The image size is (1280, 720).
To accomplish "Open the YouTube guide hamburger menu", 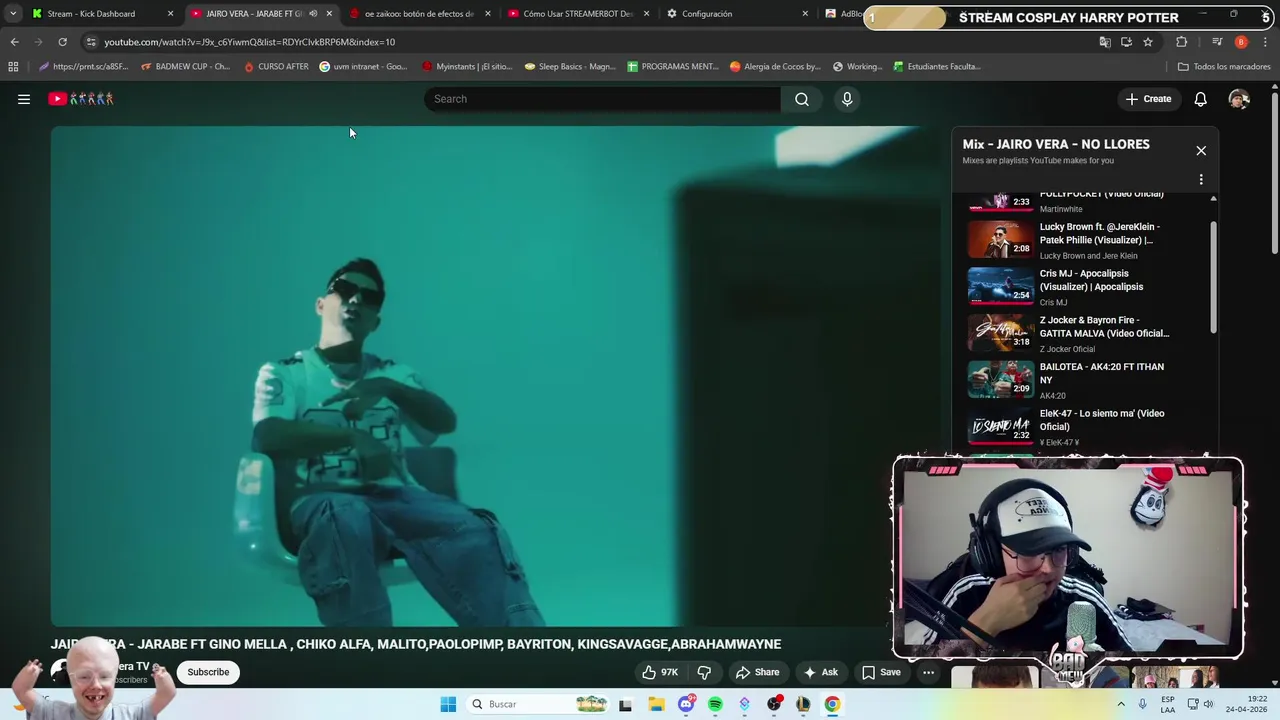I will (x=24, y=99).
